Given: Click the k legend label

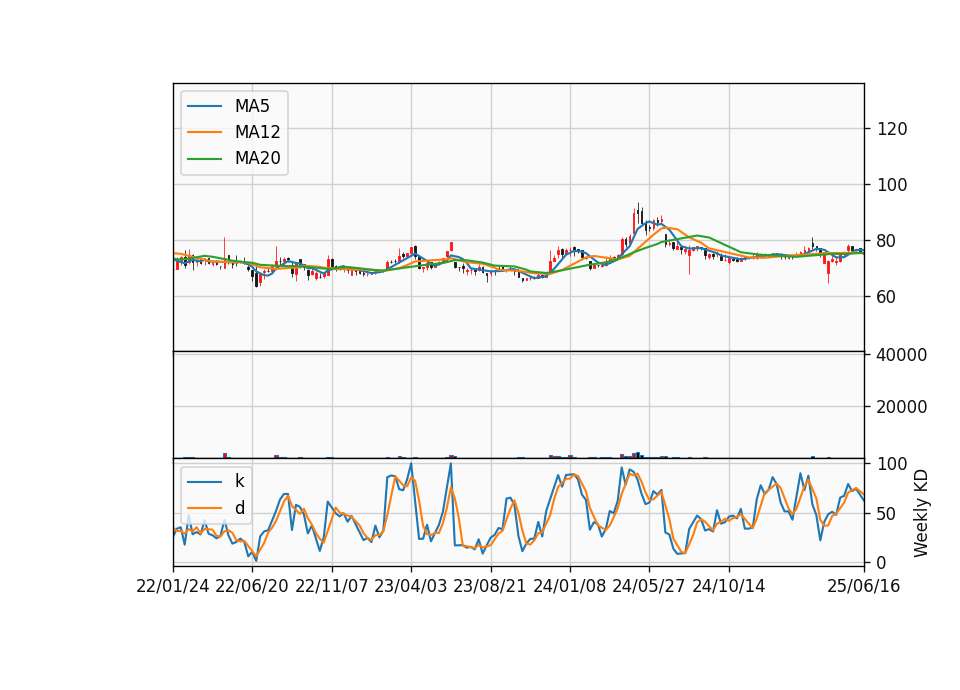Looking at the screenshot, I should [239, 481].
